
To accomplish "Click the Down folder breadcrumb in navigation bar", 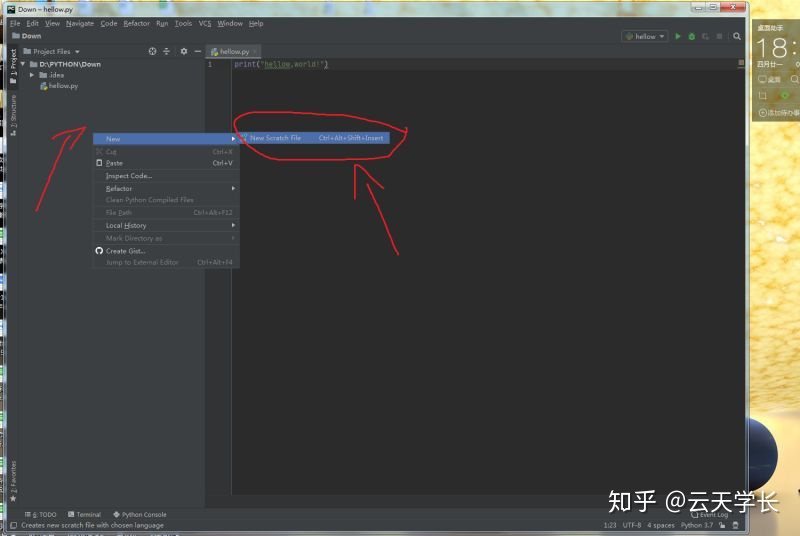I will (x=27, y=36).
